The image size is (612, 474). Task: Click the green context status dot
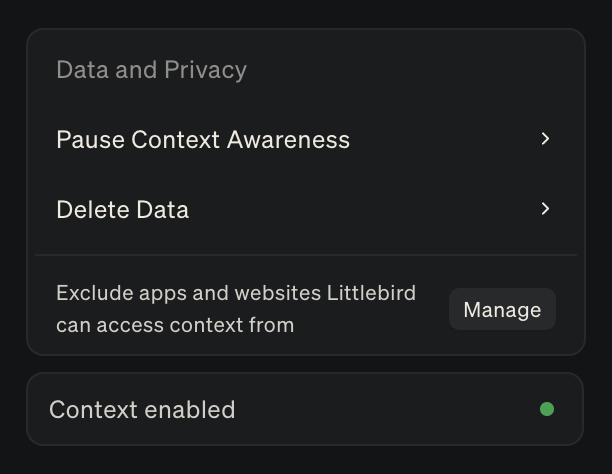click(x=547, y=409)
